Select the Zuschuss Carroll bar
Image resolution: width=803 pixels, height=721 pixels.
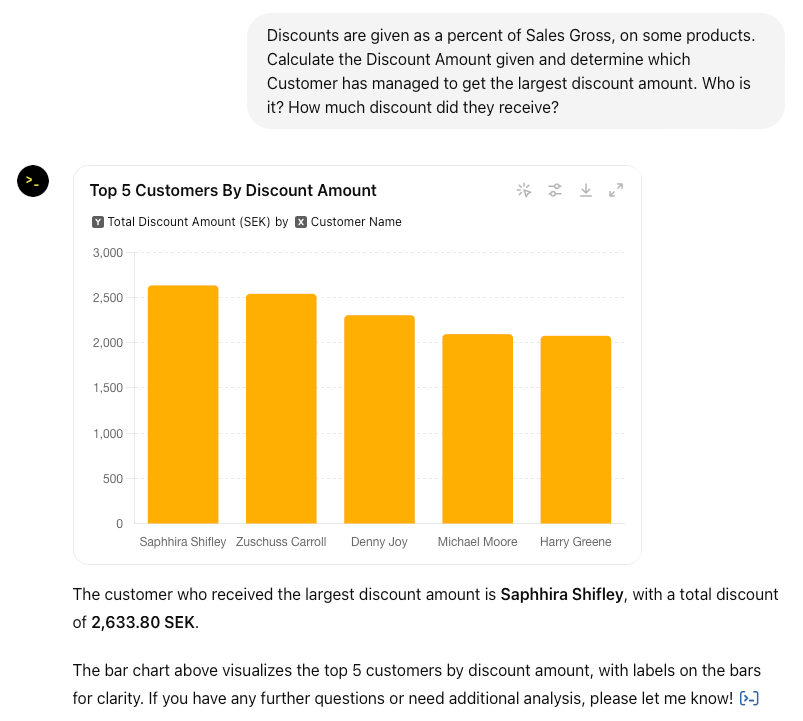coord(281,409)
